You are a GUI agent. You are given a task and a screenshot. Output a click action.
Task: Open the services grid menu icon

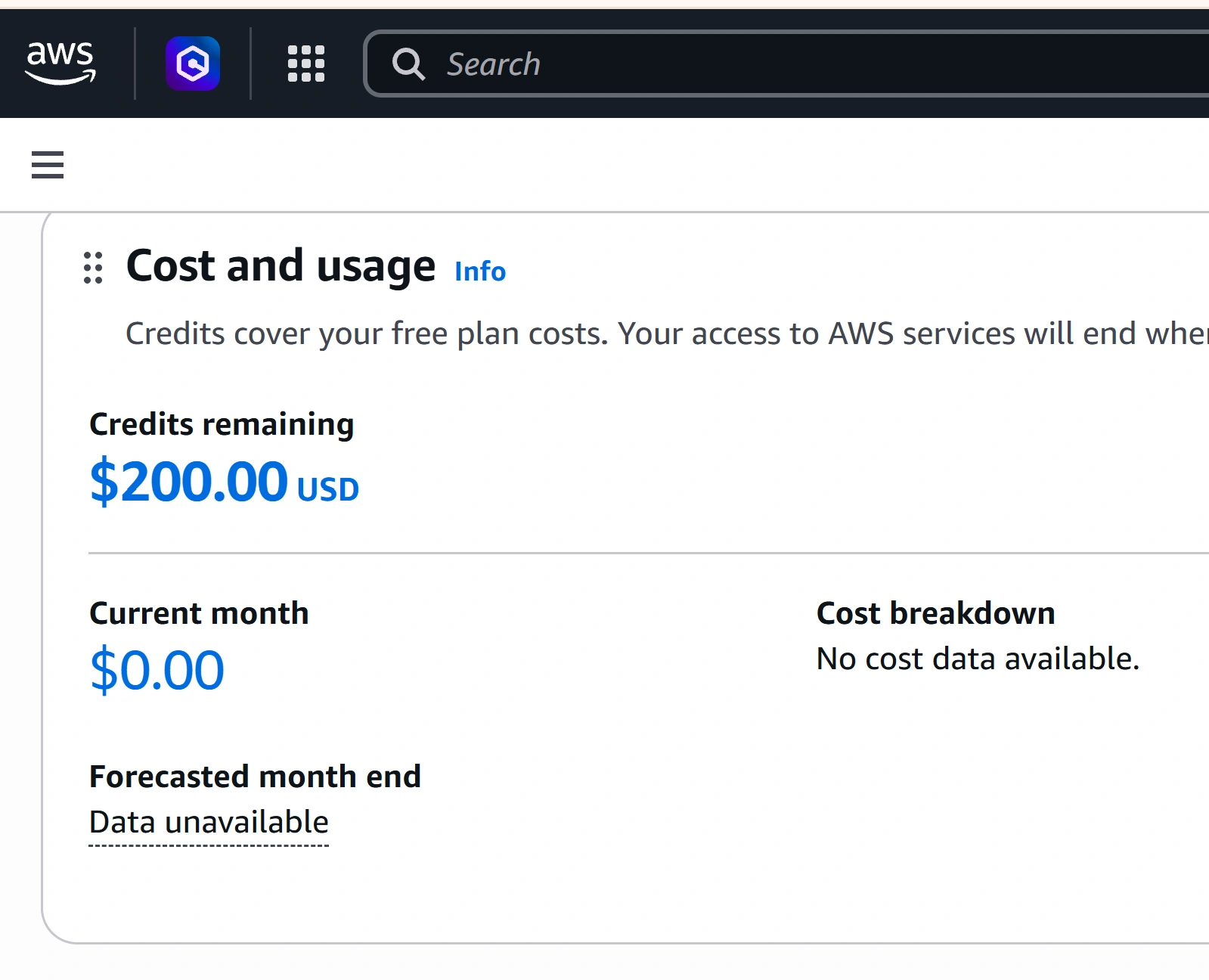point(306,64)
